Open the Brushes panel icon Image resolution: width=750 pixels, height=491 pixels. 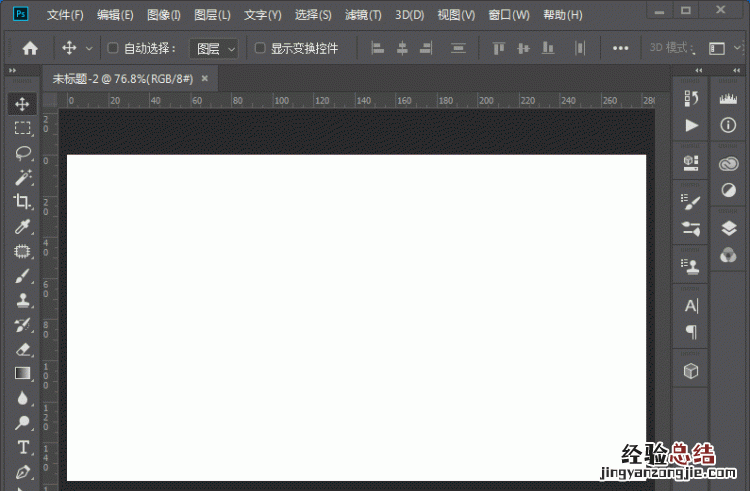691,229
